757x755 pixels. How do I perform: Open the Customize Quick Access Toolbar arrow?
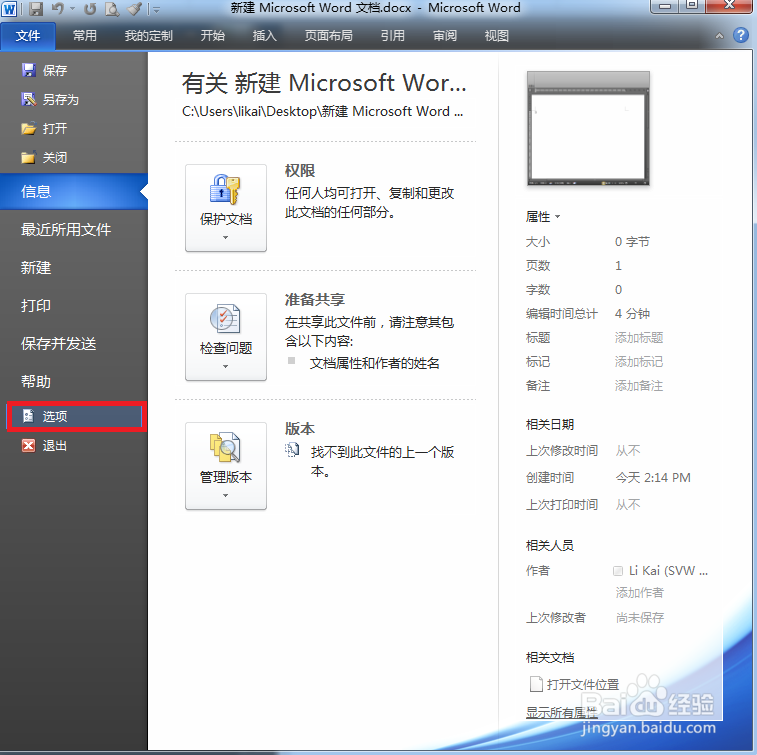click(x=156, y=9)
